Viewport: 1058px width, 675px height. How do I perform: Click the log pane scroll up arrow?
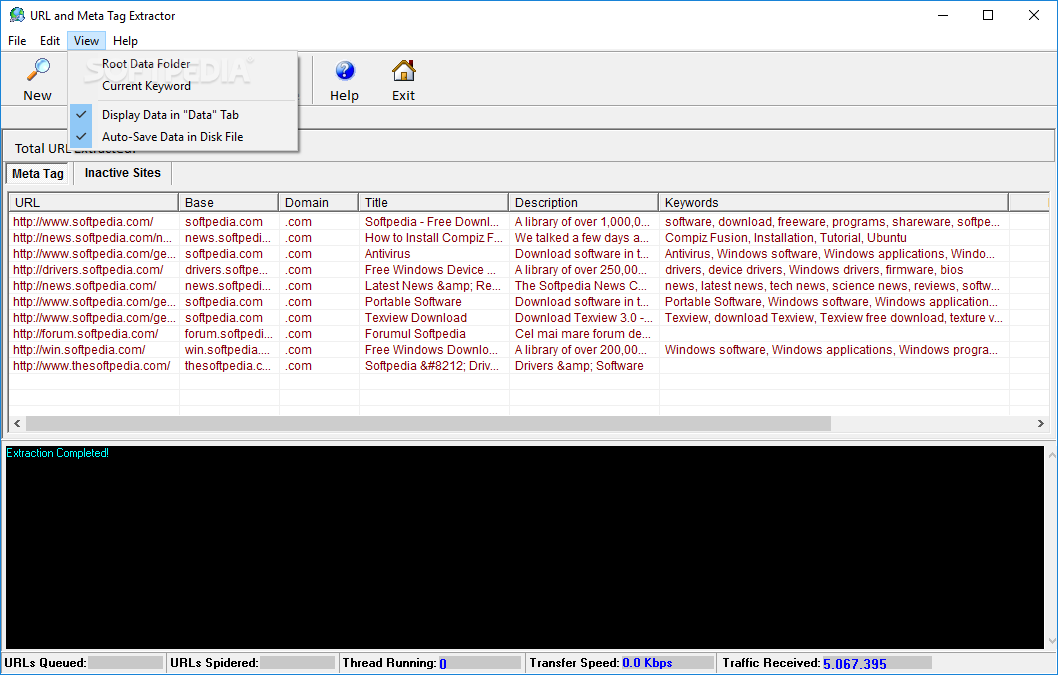pyautogui.click(x=1052, y=455)
